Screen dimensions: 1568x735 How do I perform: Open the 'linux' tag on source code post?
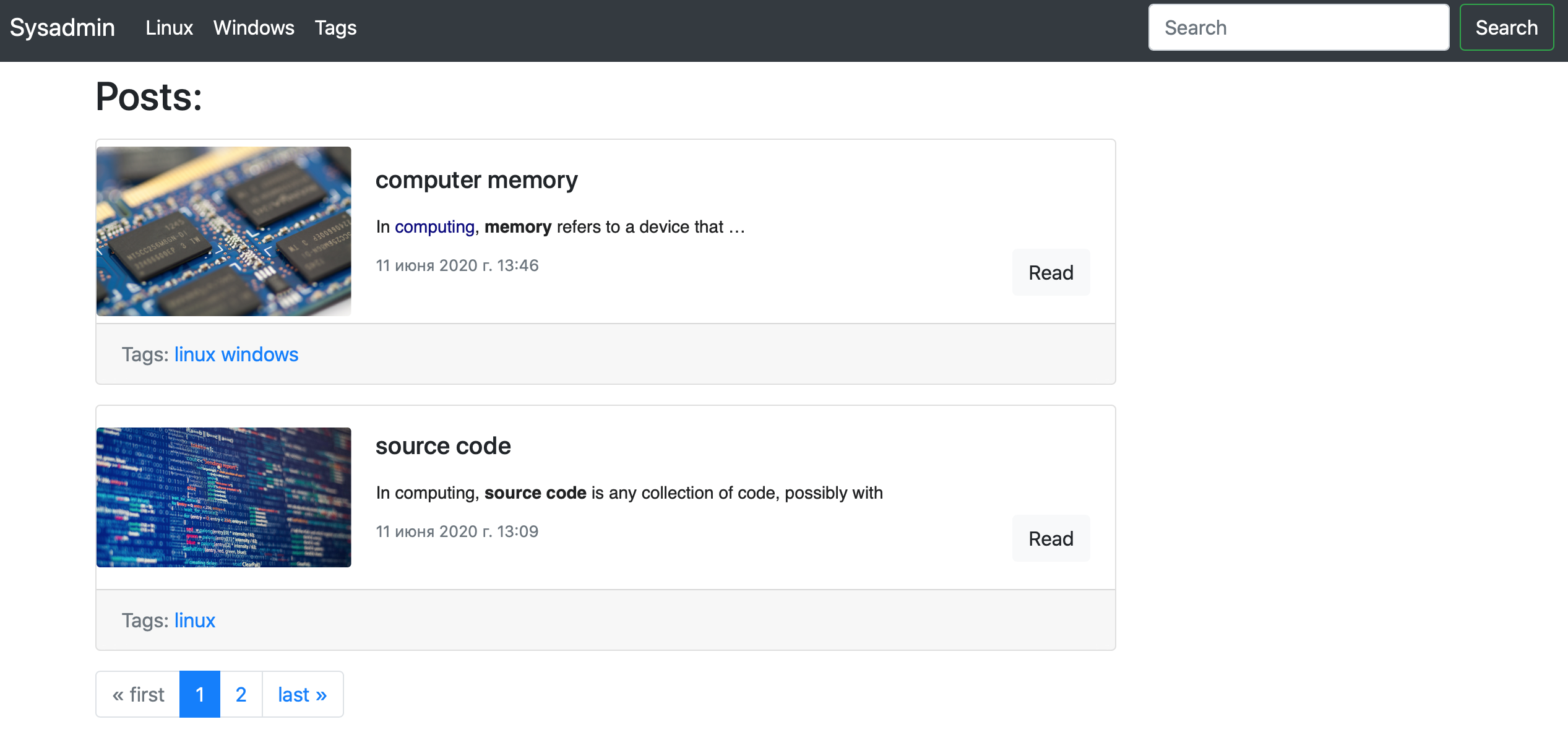point(195,620)
